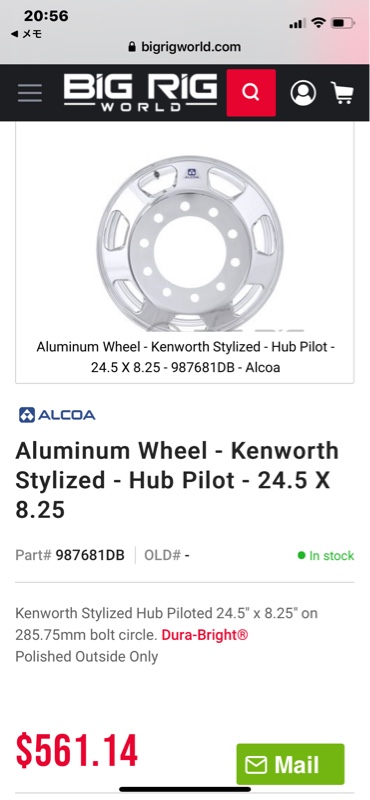
Task: Tap the OLD# field label
Action: [x=163, y=555]
